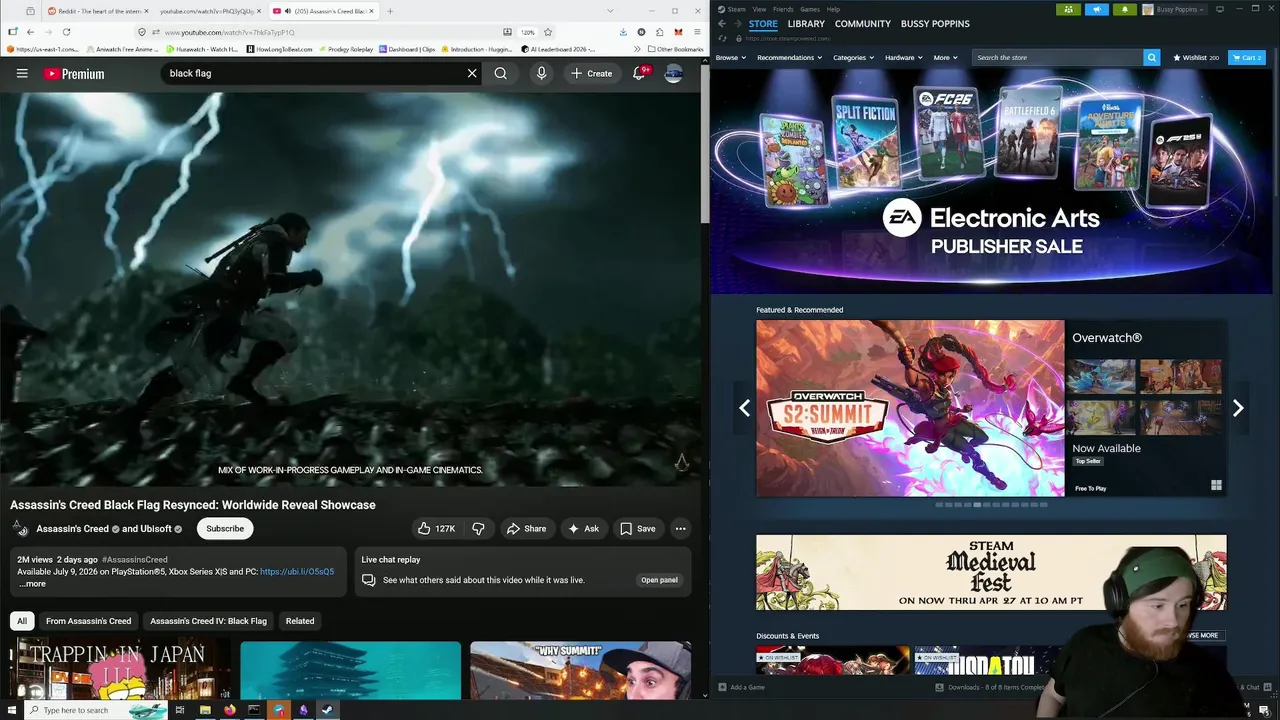Share the Black Flag Resynced video
The height and width of the screenshot is (720, 1280).
(526, 528)
